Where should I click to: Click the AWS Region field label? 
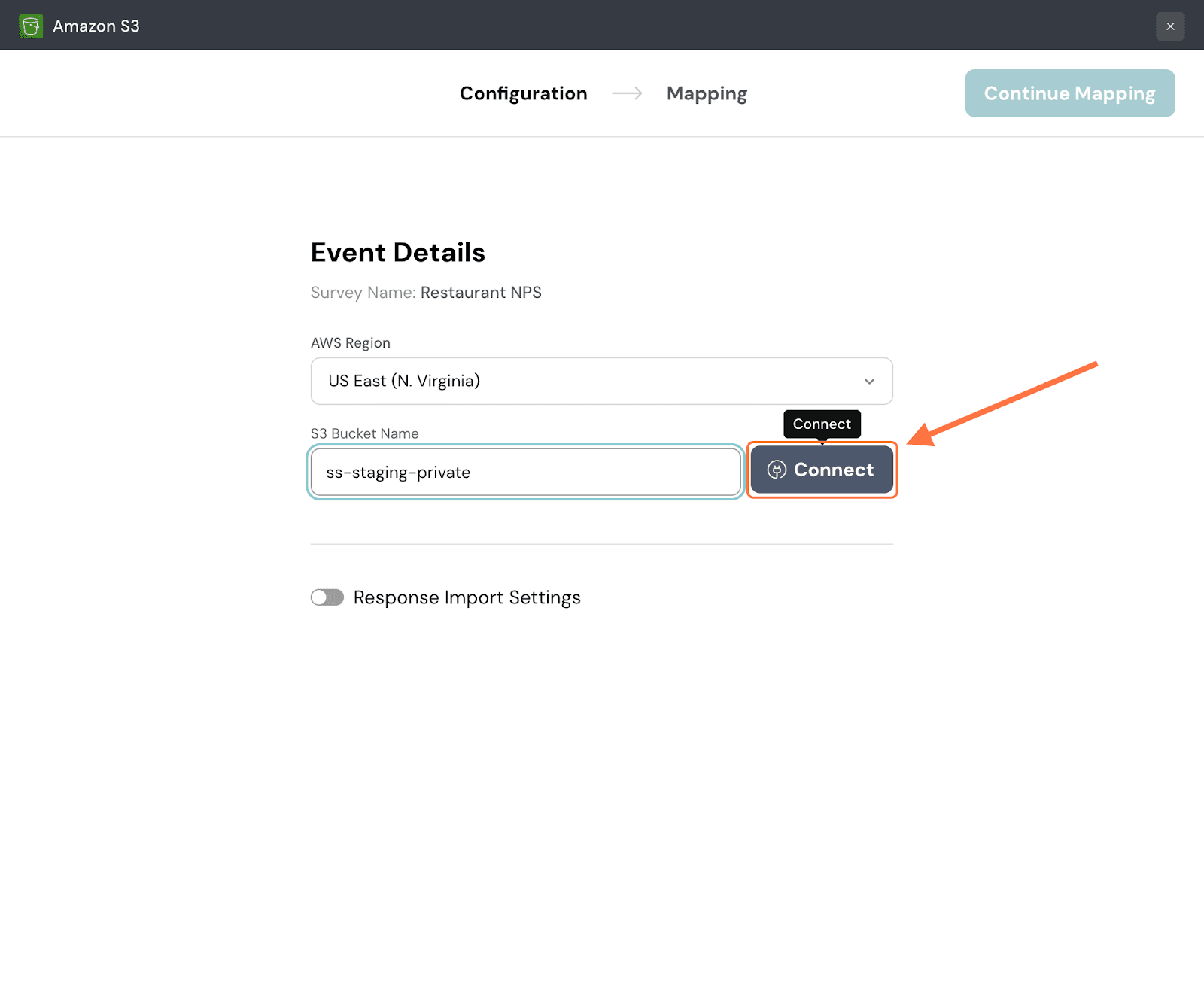click(351, 343)
